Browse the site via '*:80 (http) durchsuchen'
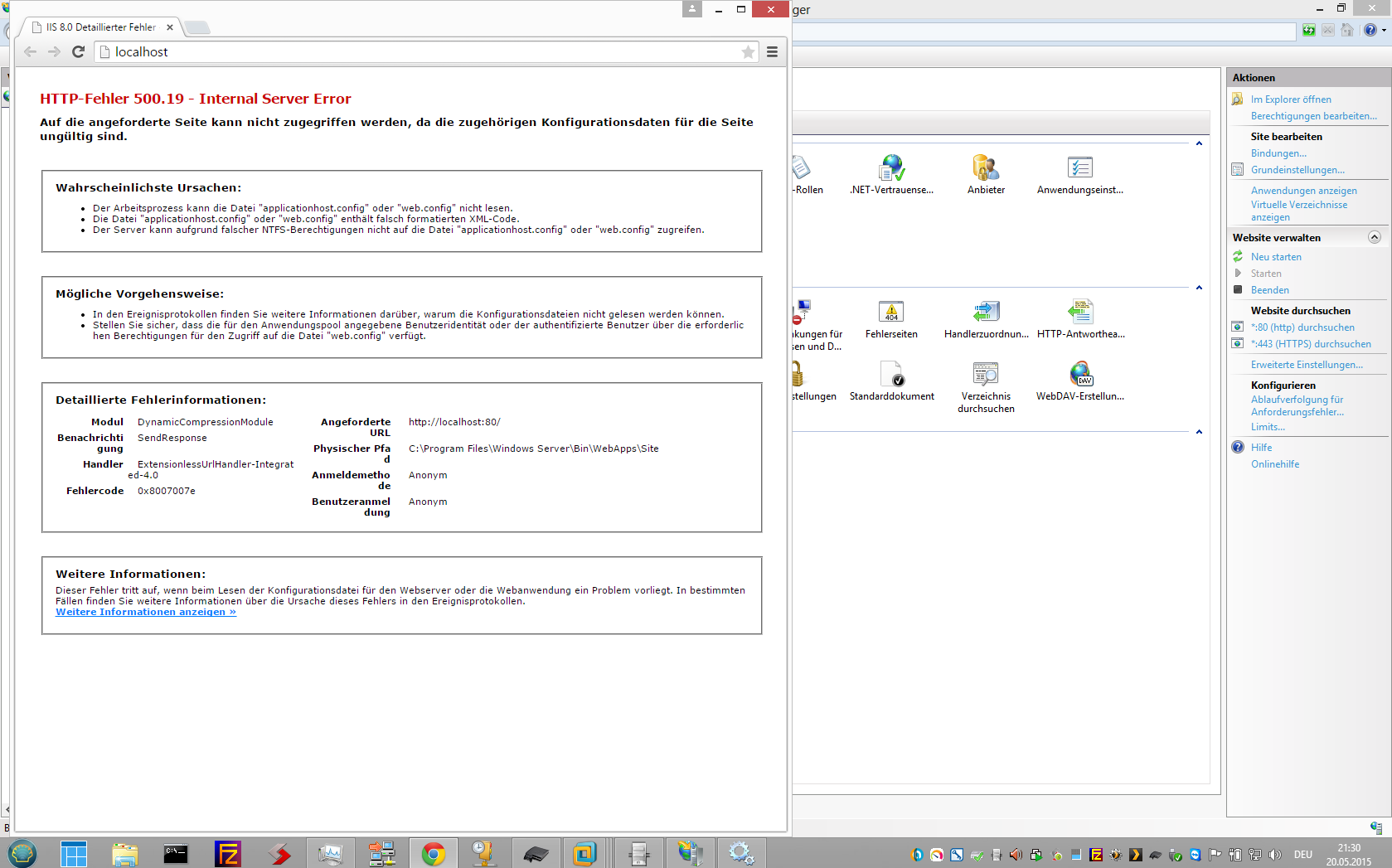This screenshot has height=868, width=1392. click(x=1302, y=327)
